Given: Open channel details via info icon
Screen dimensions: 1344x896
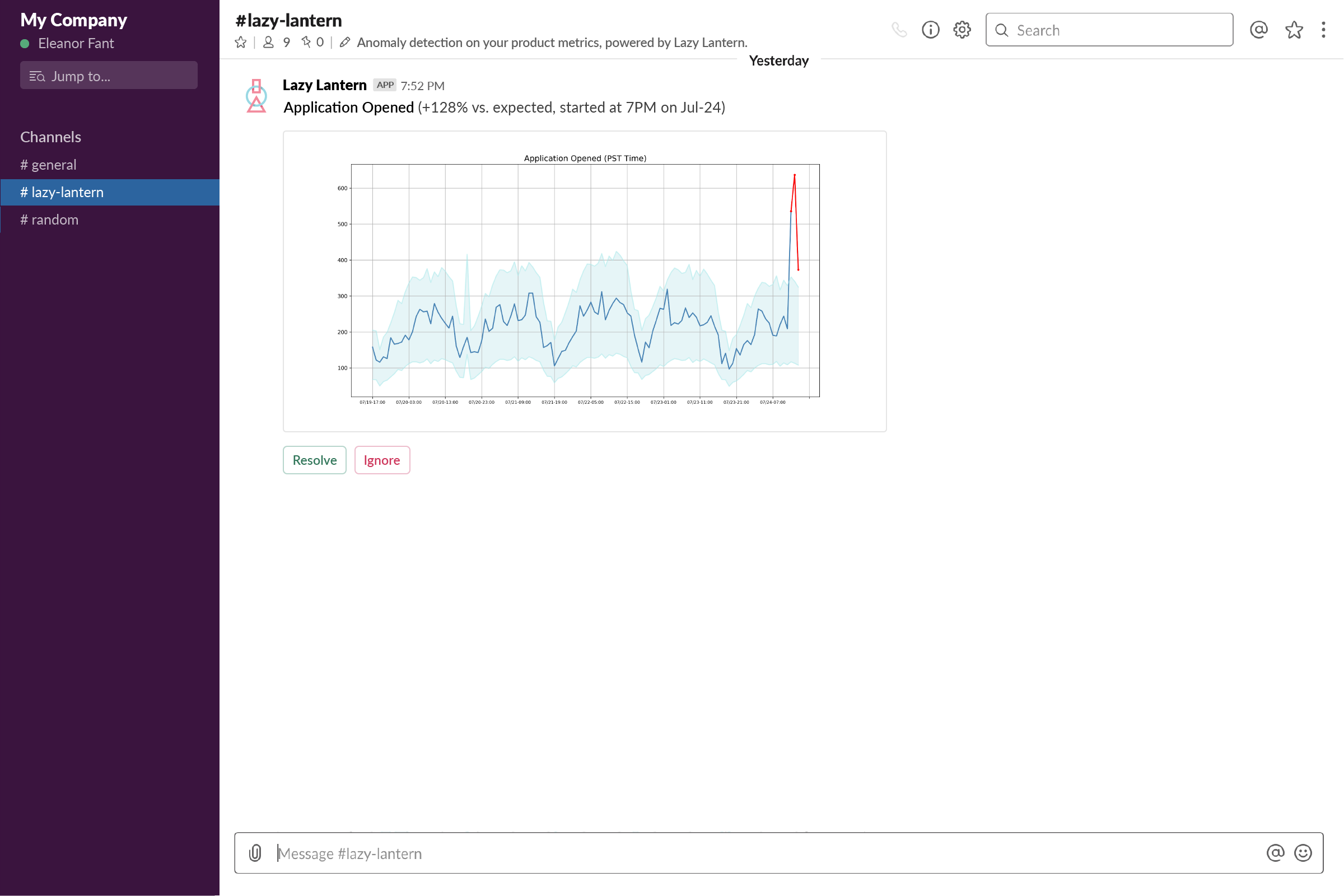Looking at the screenshot, I should [930, 30].
